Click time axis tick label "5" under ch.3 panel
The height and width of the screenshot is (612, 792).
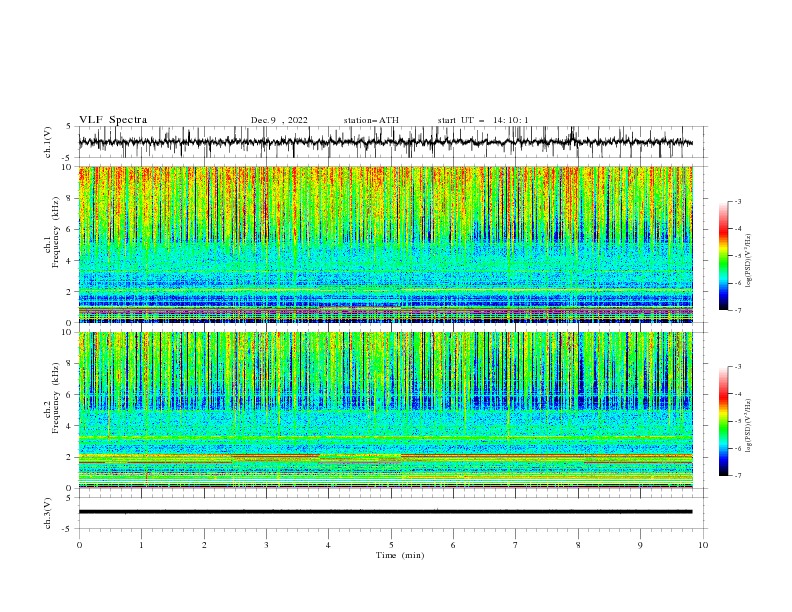(391, 545)
